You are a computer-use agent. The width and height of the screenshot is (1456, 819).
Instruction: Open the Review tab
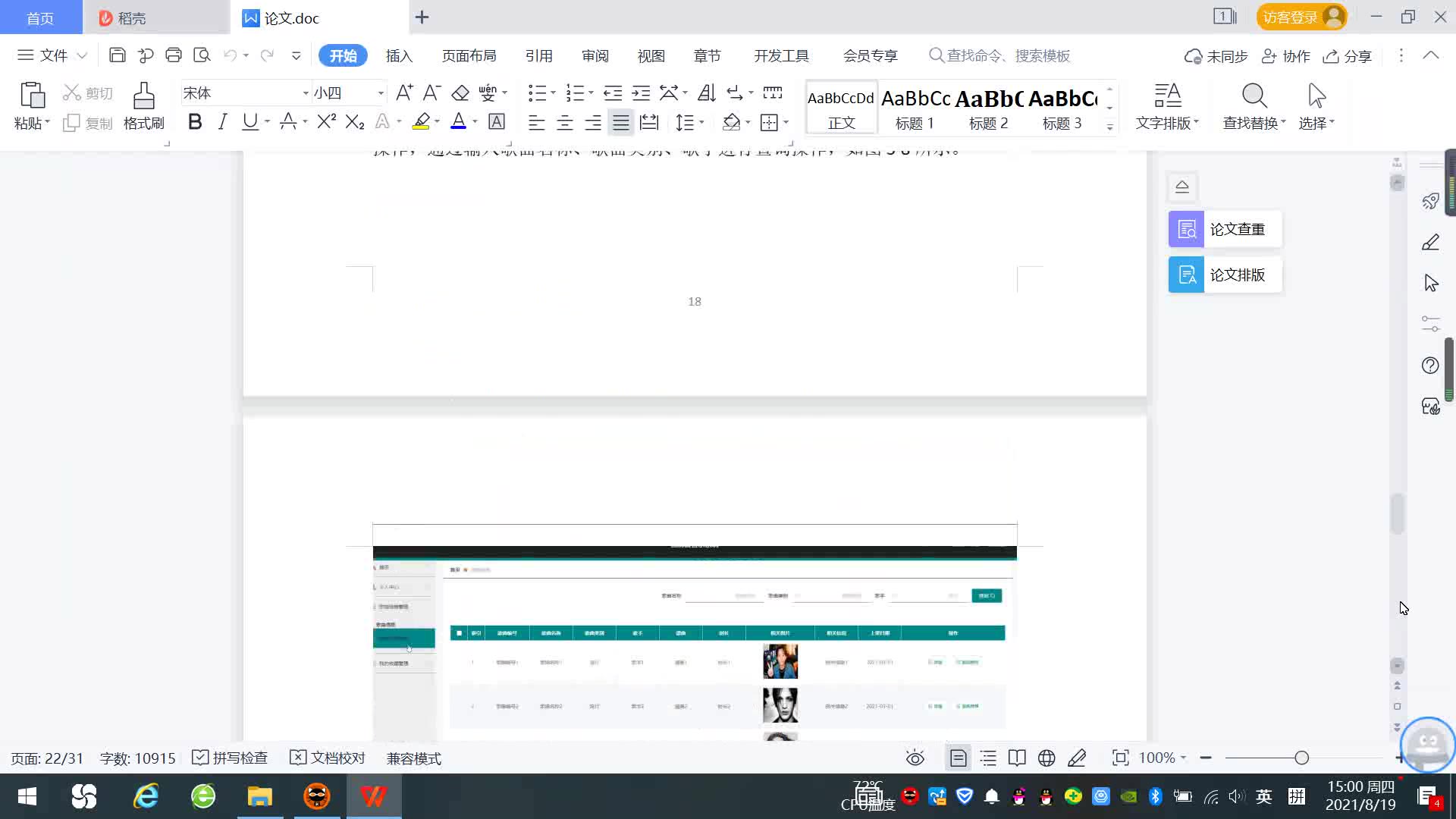tap(595, 55)
